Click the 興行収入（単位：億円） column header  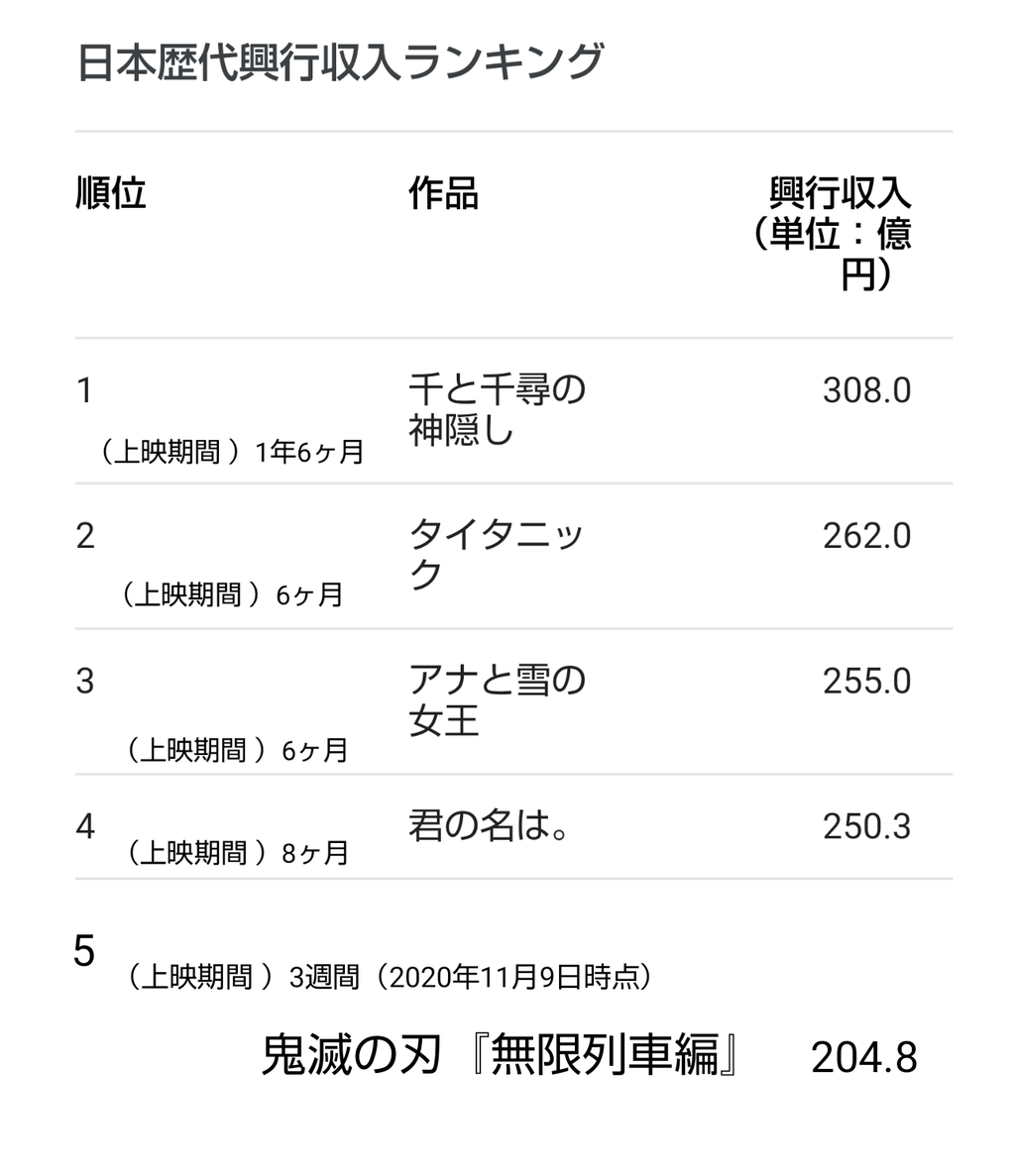point(833,234)
